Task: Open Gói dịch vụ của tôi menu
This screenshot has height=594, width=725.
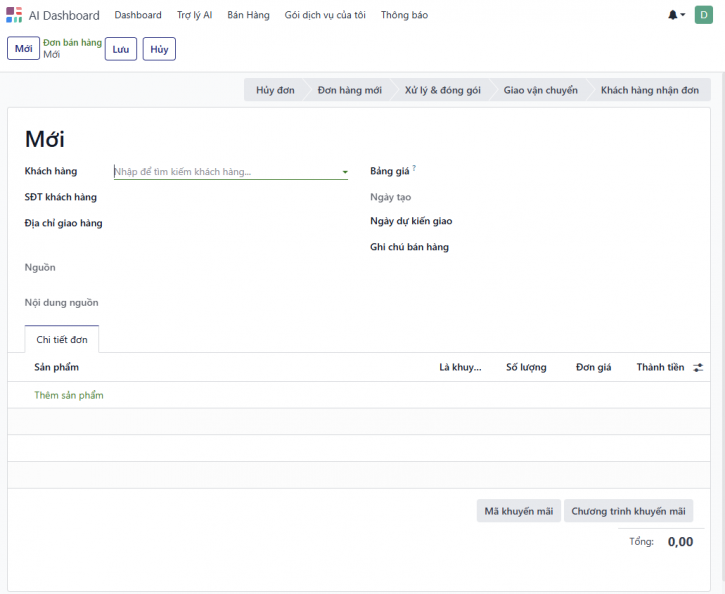Action: click(x=325, y=15)
